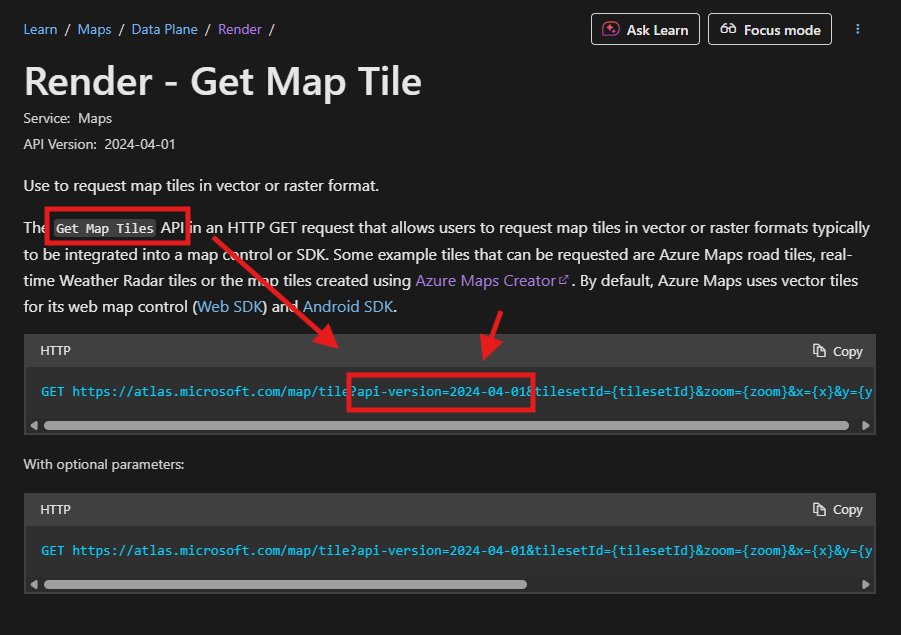Open the three-dot more actions menu
Viewport: 901px width, 635px height.
point(857,29)
